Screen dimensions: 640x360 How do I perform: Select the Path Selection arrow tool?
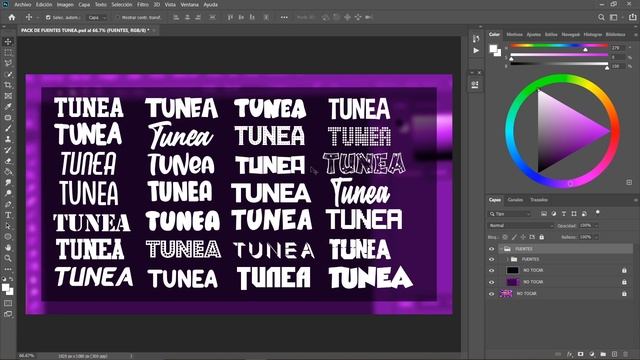click(x=8, y=226)
